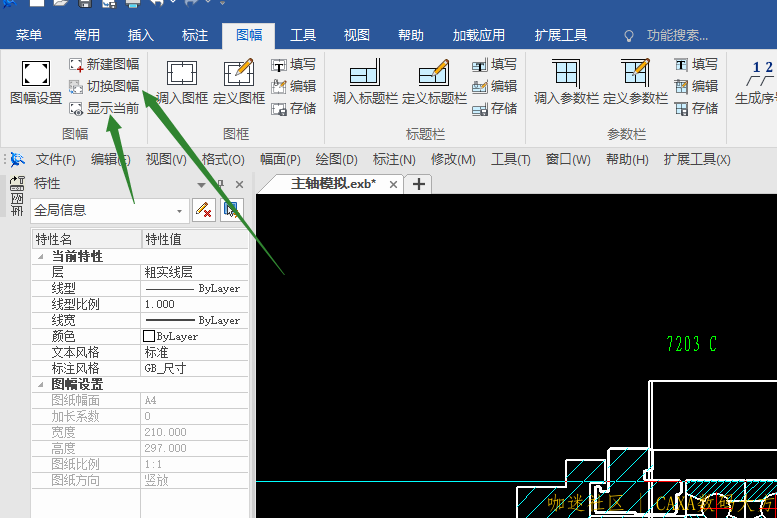
Task: Click 新建图幅 to create new sheet
Action: [x=104, y=64]
